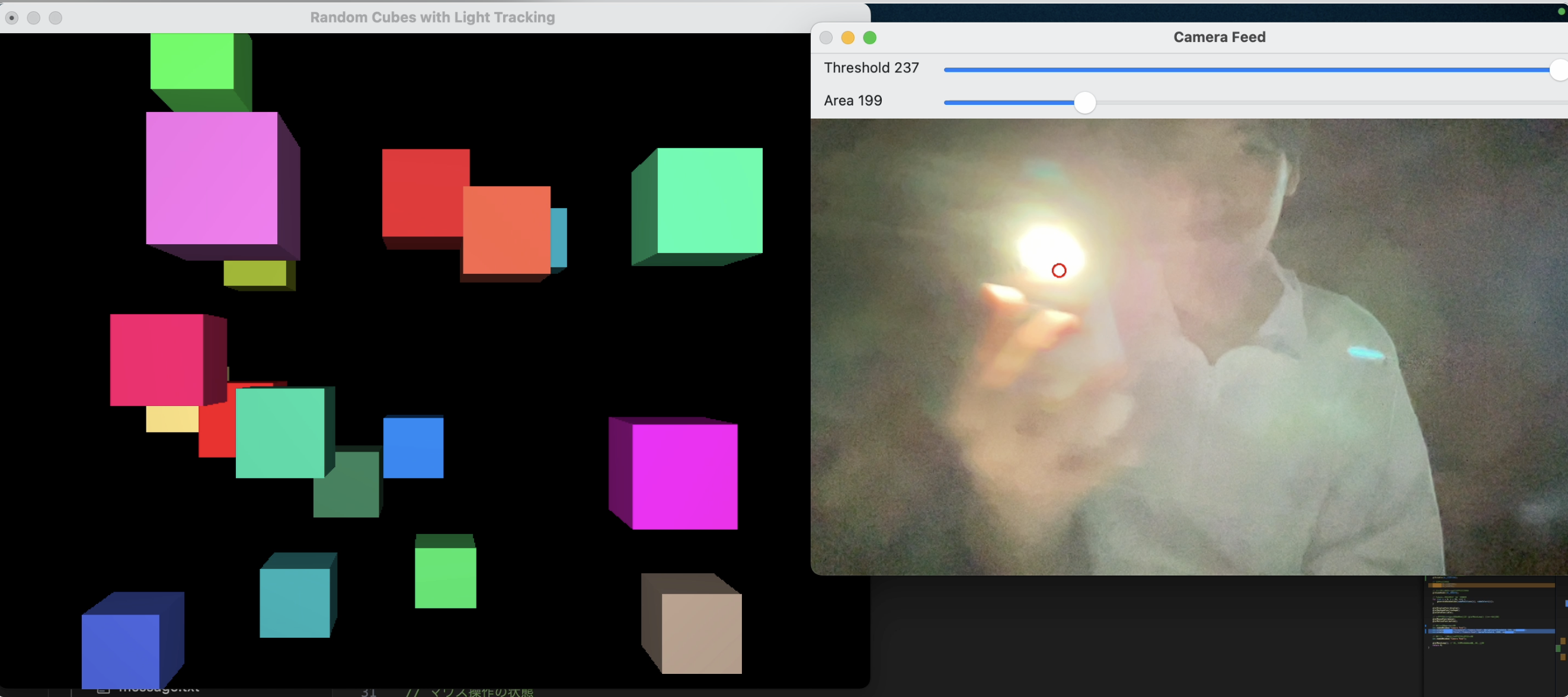Close the Random Cubes window
Viewport: 1568px width, 697px height.
pos(12,18)
